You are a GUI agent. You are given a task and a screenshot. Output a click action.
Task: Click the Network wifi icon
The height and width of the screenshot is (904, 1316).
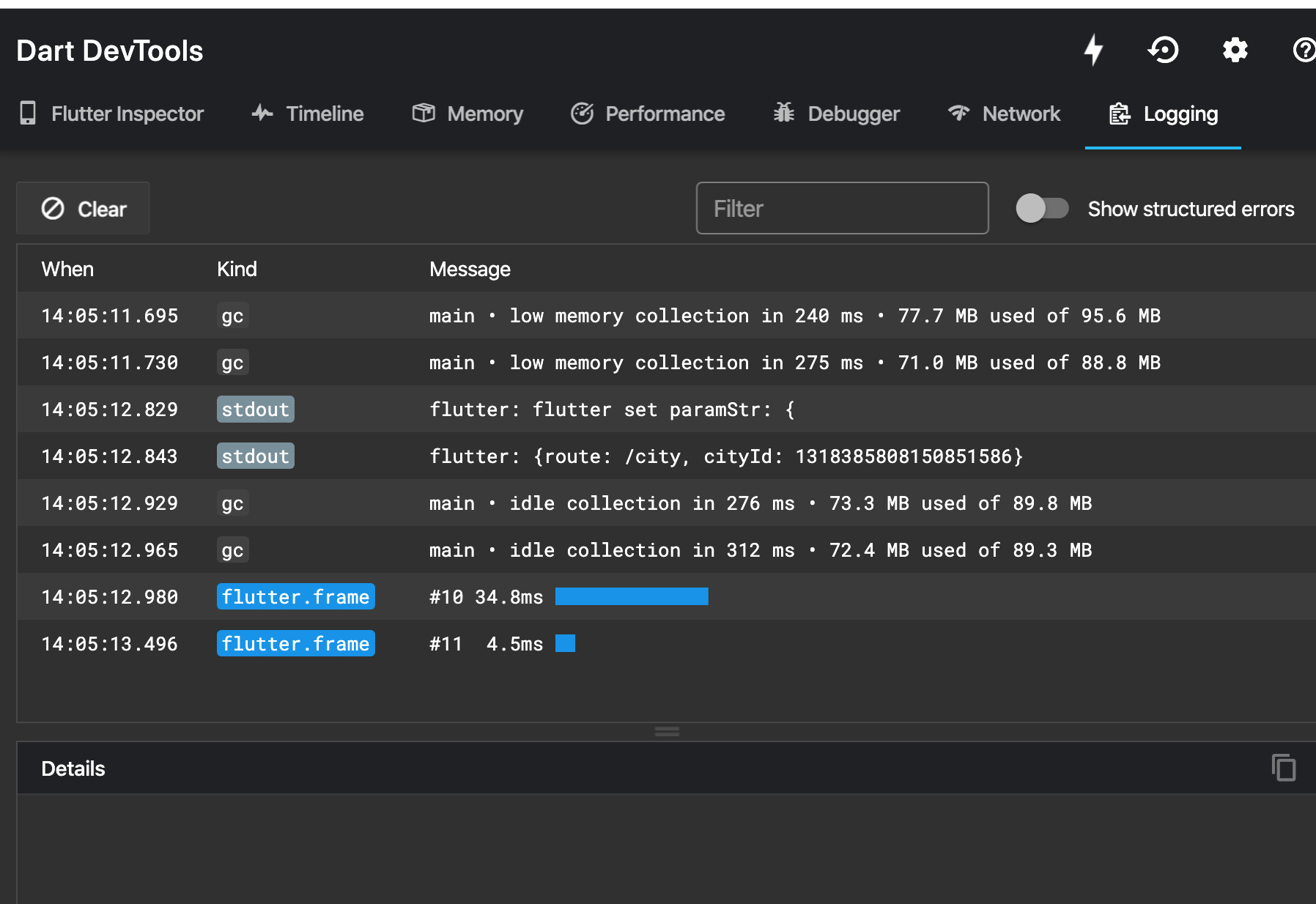click(x=958, y=114)
